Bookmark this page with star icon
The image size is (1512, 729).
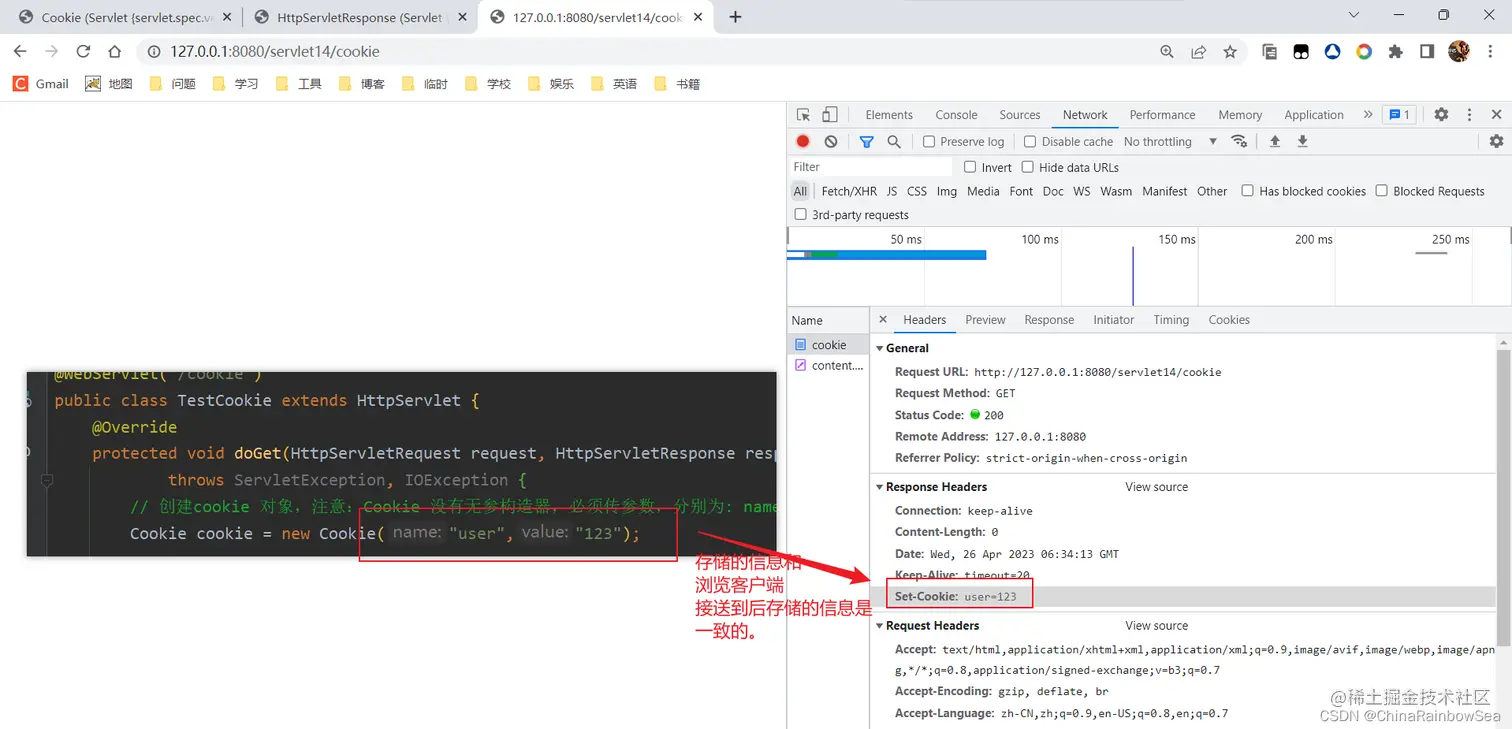[x=1230, y=52]
